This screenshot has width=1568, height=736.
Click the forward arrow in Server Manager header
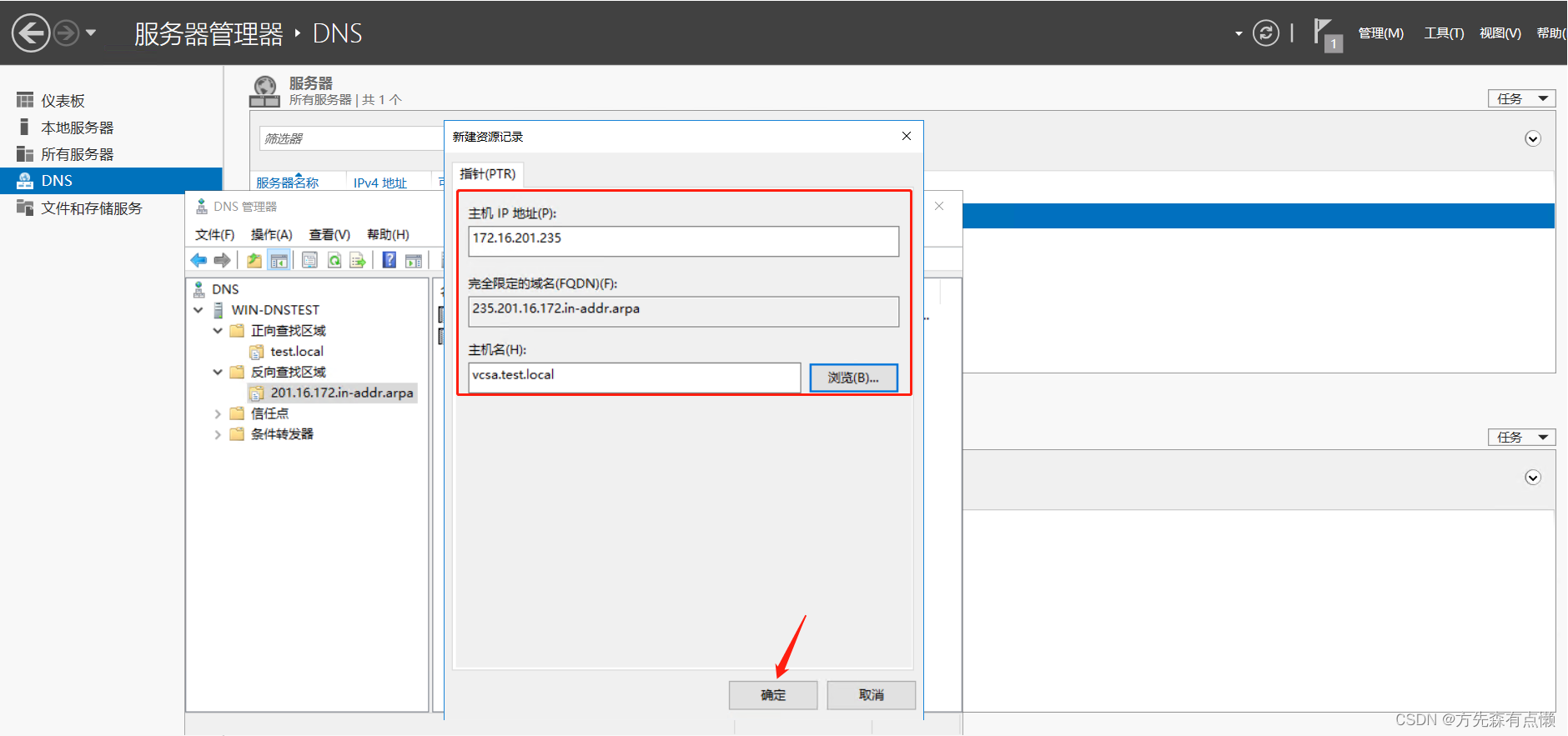click(x=66, y=33)
